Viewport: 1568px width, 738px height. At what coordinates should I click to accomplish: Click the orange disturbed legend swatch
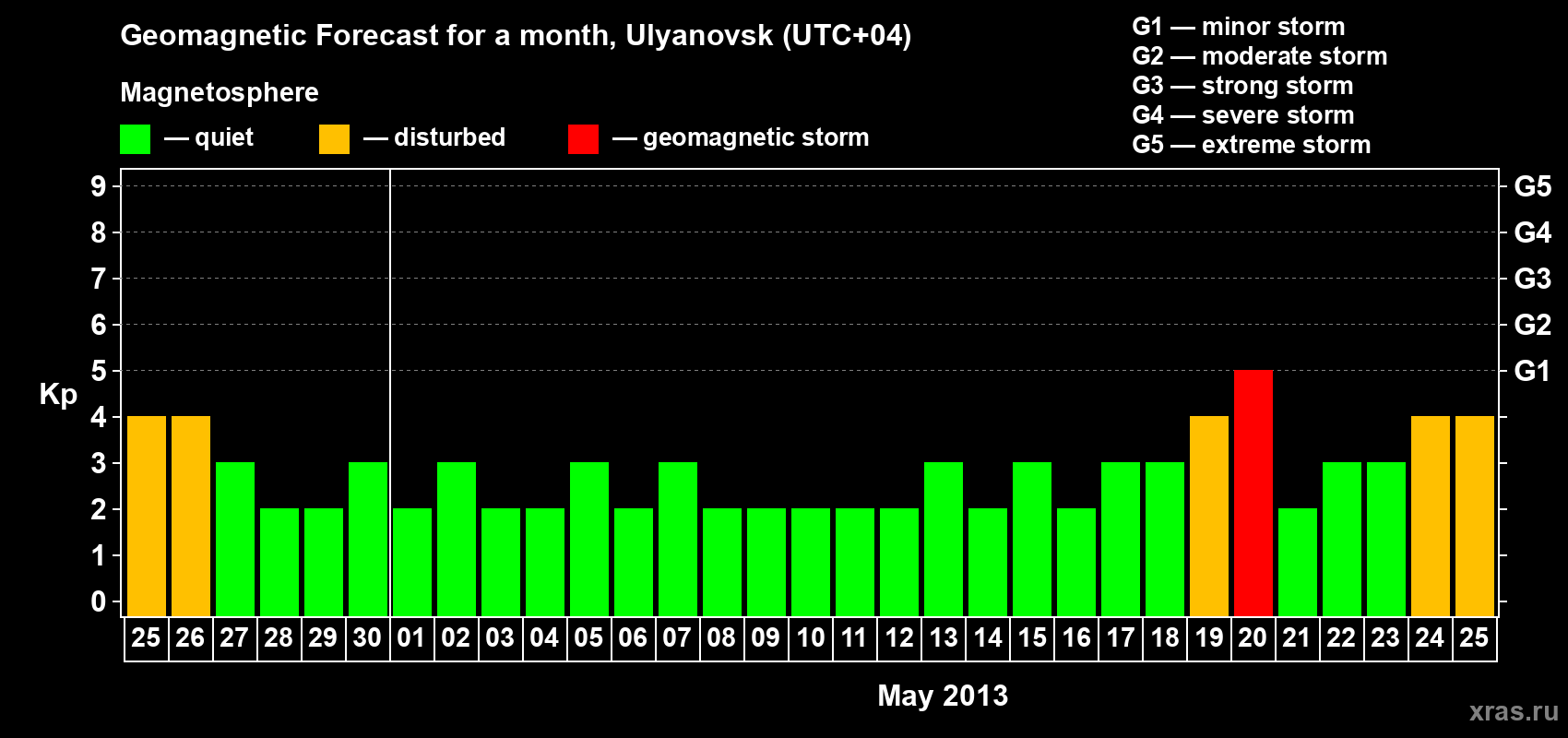pos(334,139)
